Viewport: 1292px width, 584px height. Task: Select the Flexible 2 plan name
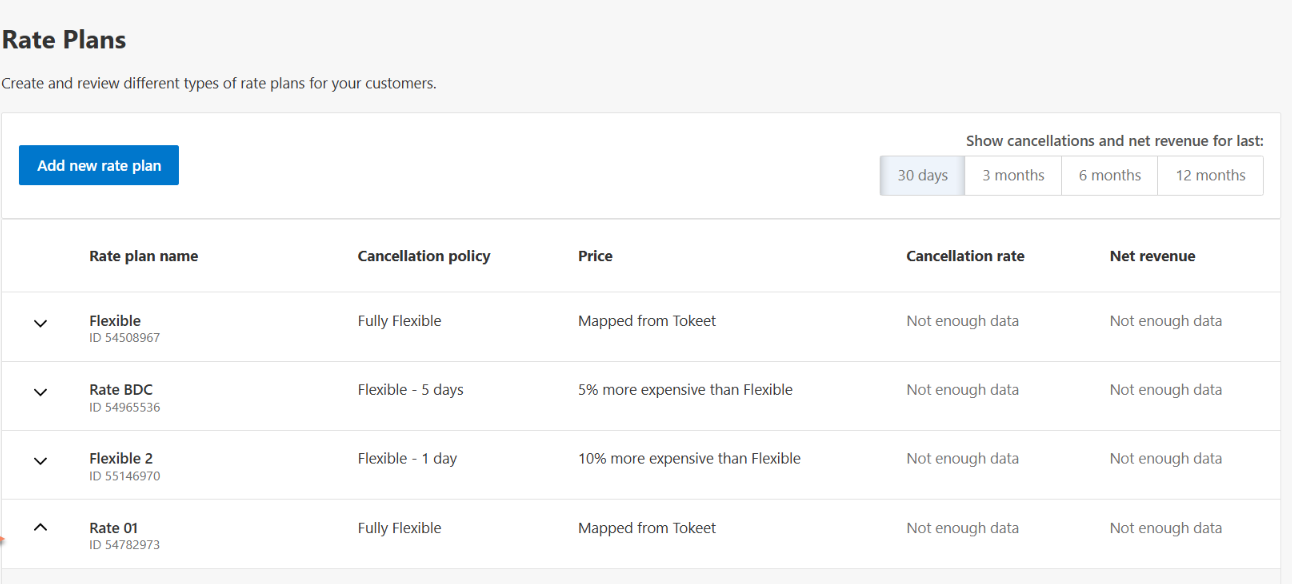point(121,459)
